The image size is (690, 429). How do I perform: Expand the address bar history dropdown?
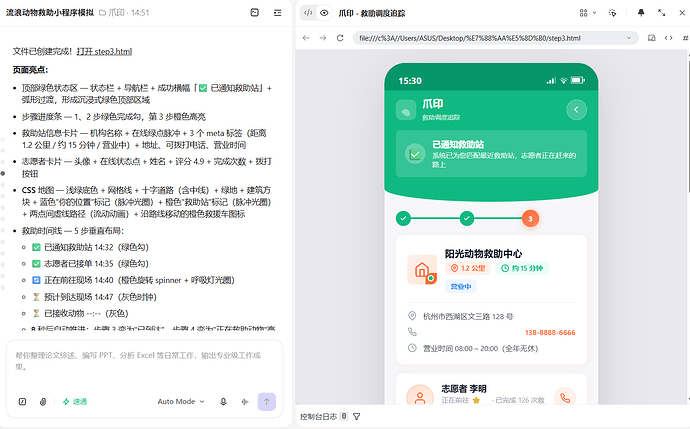point(629,38)
